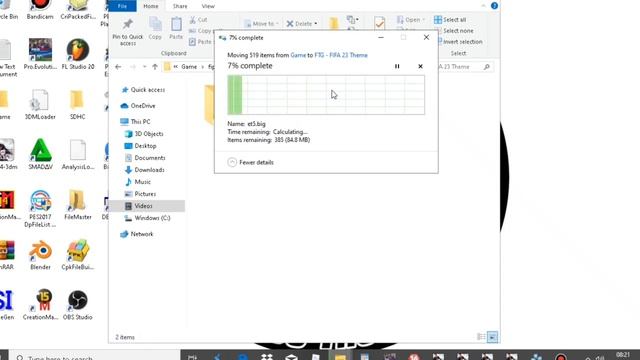Image resolution: width=640 pixels, height=360 pixels.
Task: Pause the file move operation
Action: pos(397,66)
